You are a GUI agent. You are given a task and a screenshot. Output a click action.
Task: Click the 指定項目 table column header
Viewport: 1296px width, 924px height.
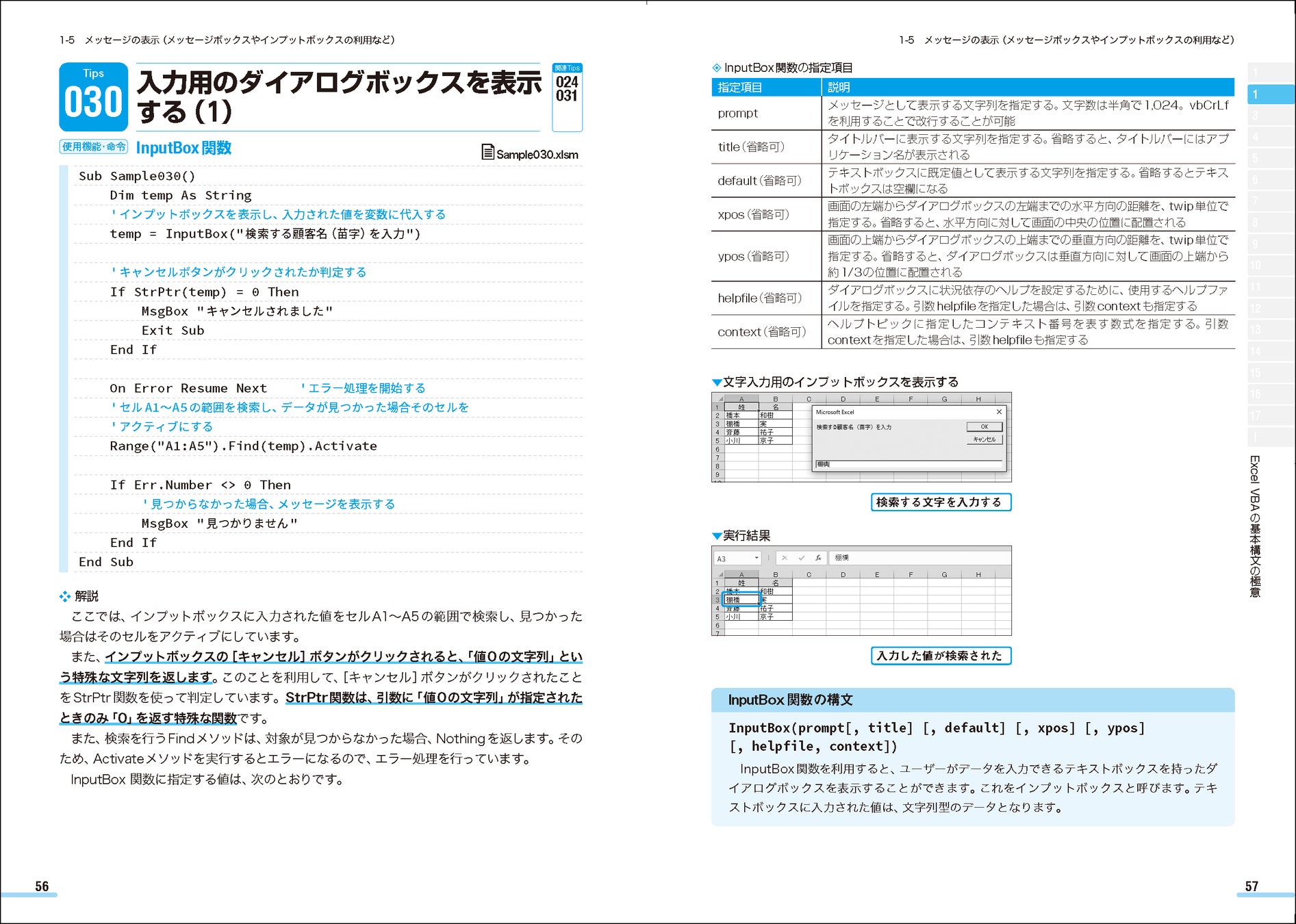coord(766,87)
